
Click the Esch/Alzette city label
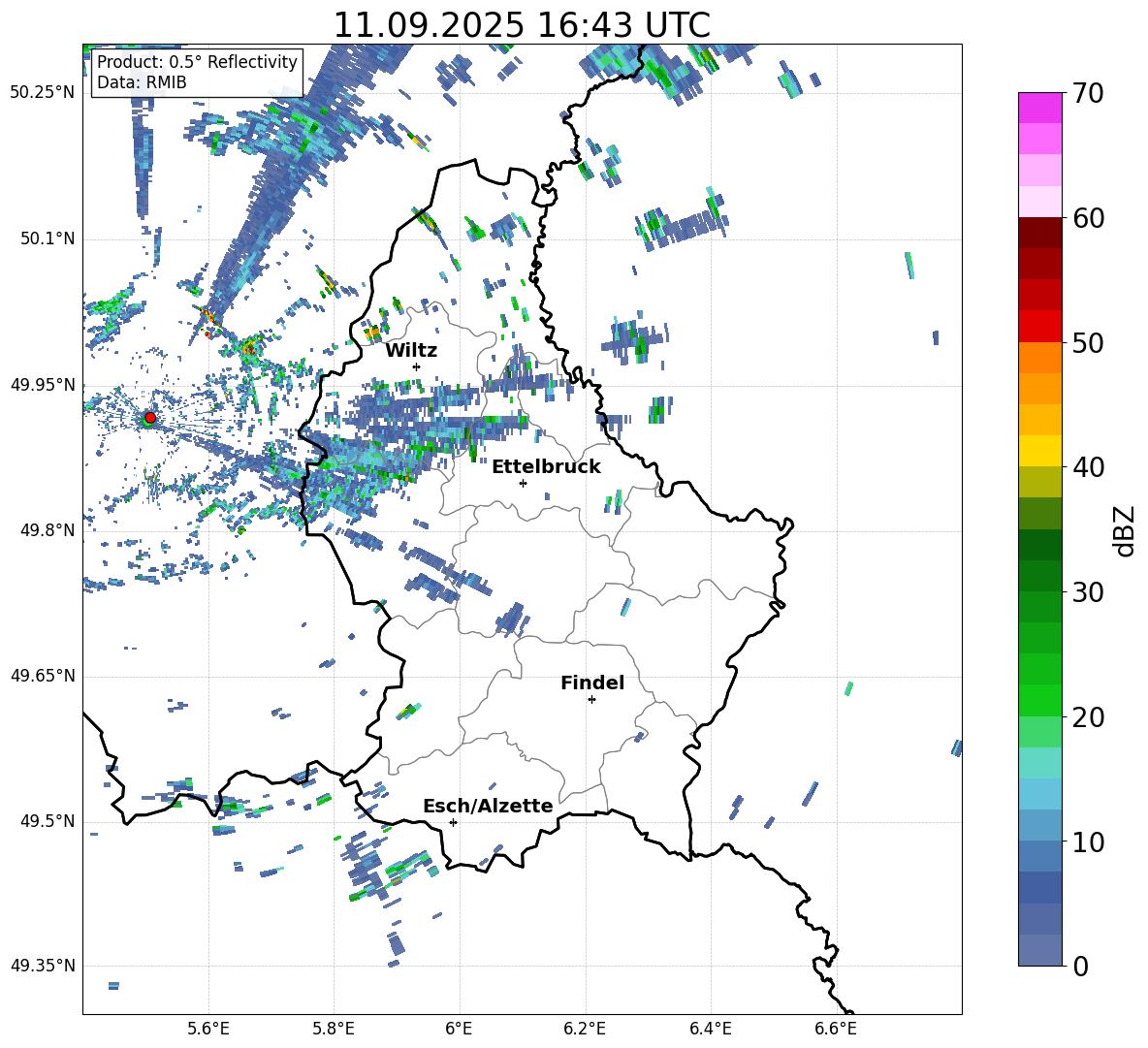tap(488, 807)
